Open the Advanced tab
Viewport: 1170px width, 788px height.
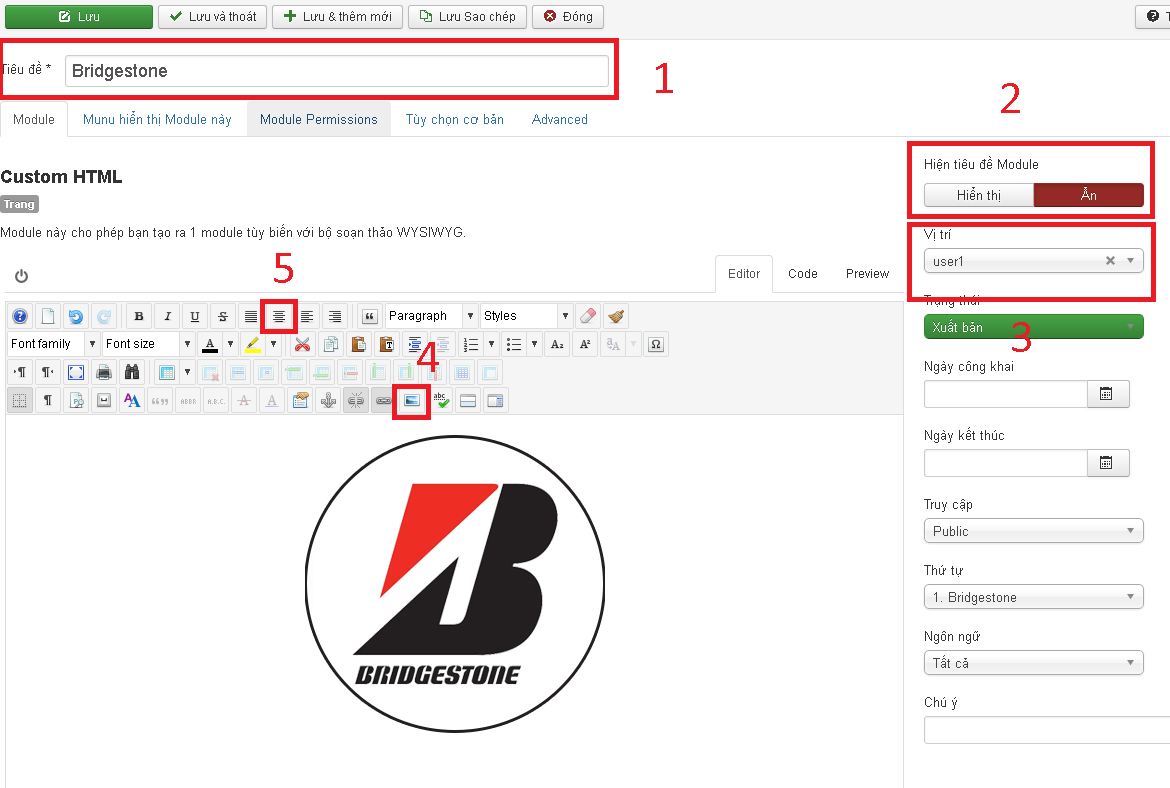pos(560,119)
